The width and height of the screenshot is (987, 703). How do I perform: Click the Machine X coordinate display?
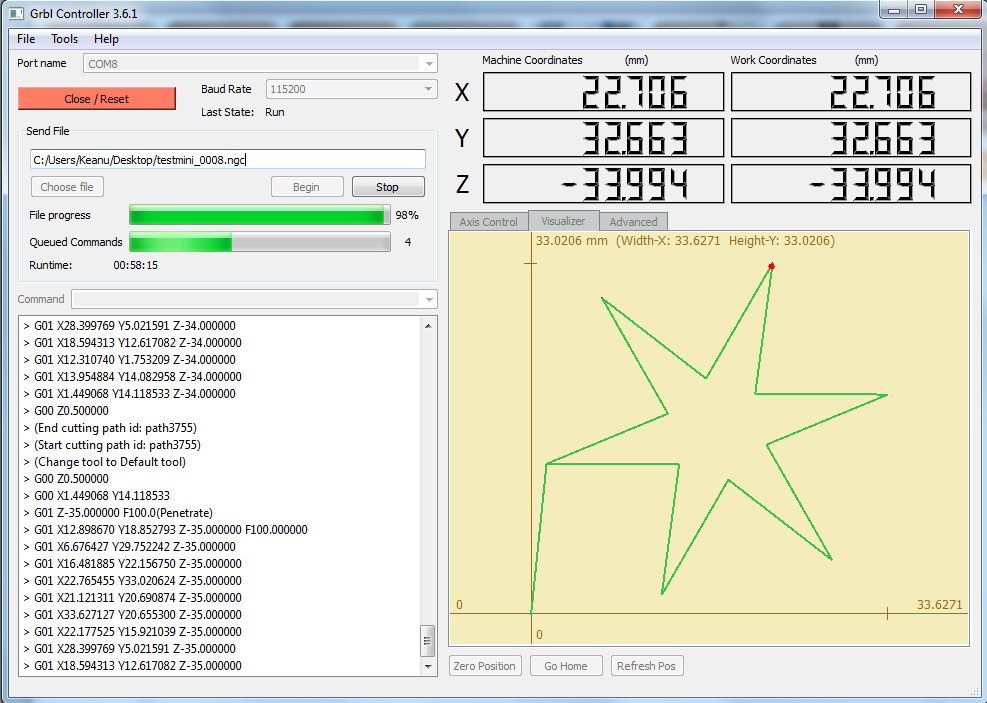click(603, 92)
